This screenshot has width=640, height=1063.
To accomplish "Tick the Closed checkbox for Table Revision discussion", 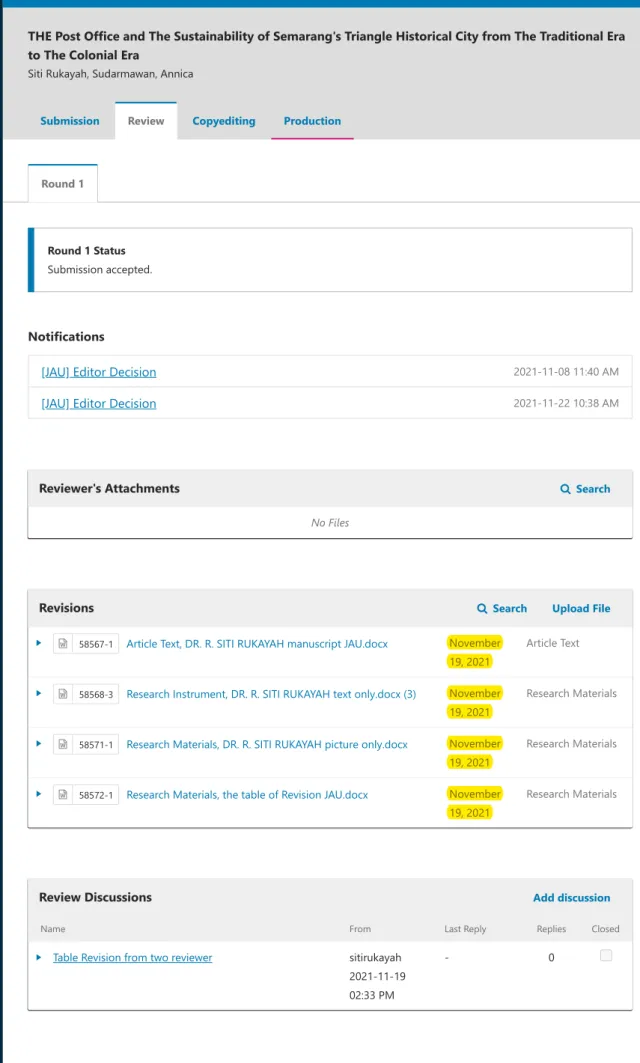I will pyautogui.click(x=606, y=955).
